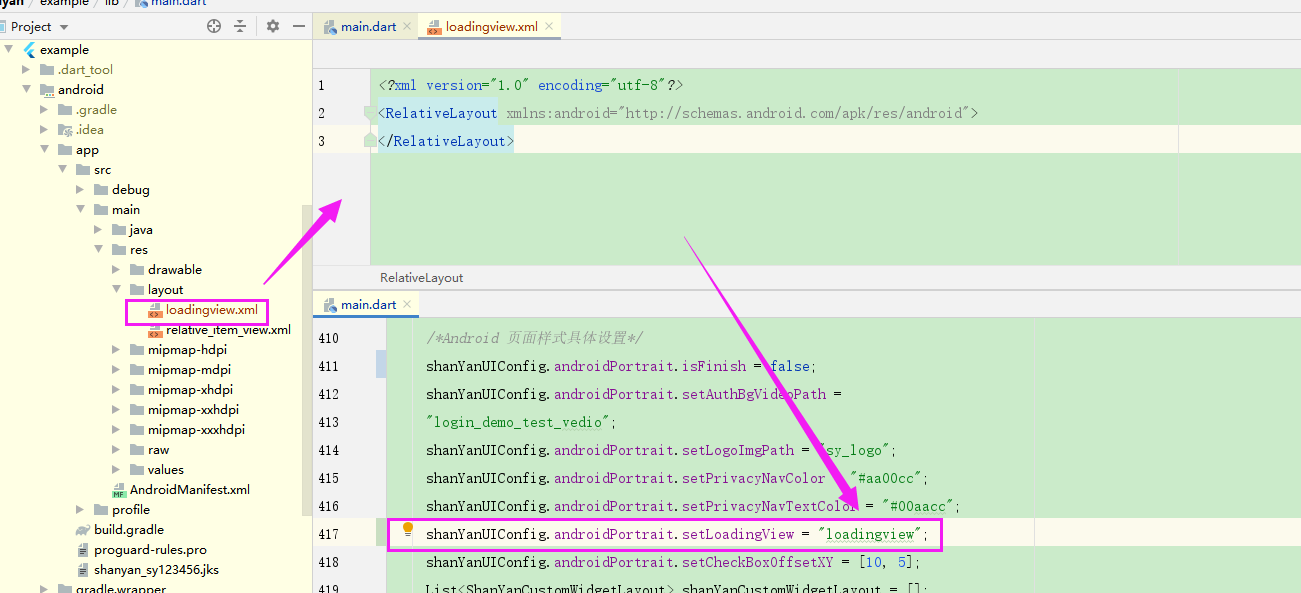Click the fold end marker on line 3
Image resolution: width=1301 pixels, height=593 pixels.
(370, 141)
